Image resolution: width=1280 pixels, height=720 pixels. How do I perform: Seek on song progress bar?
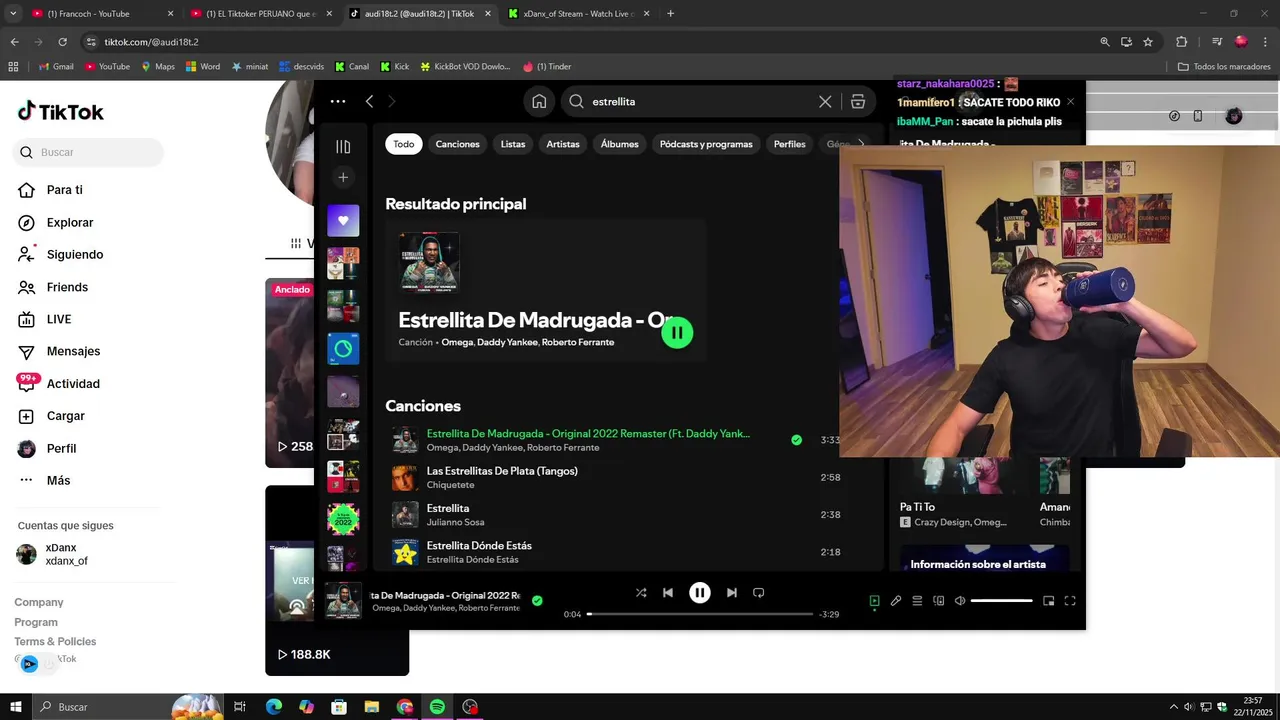coord(700,614)
